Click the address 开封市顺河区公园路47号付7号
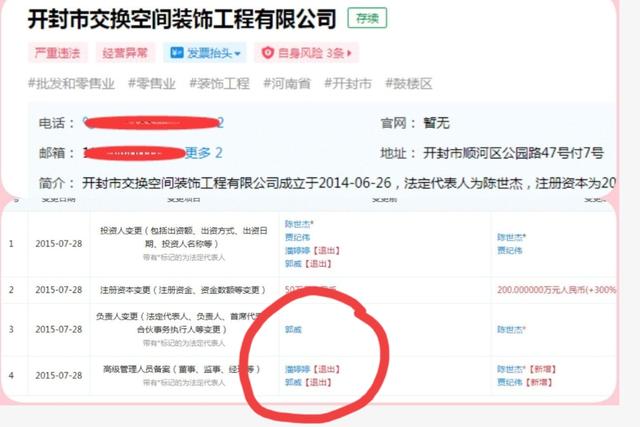This screenshot has width=640, height=427. tap(513, 153)
